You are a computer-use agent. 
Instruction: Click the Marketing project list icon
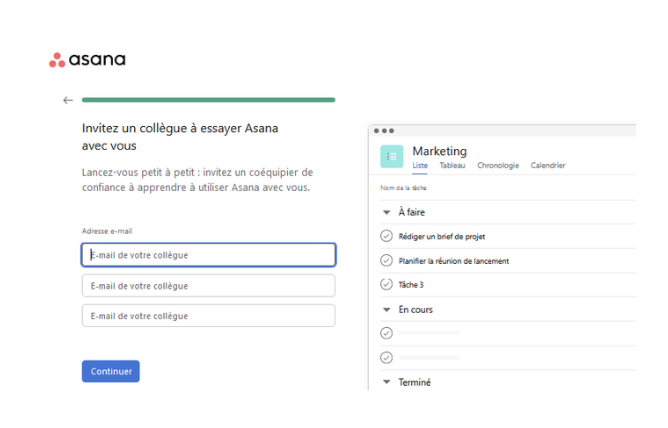point(391,156)
